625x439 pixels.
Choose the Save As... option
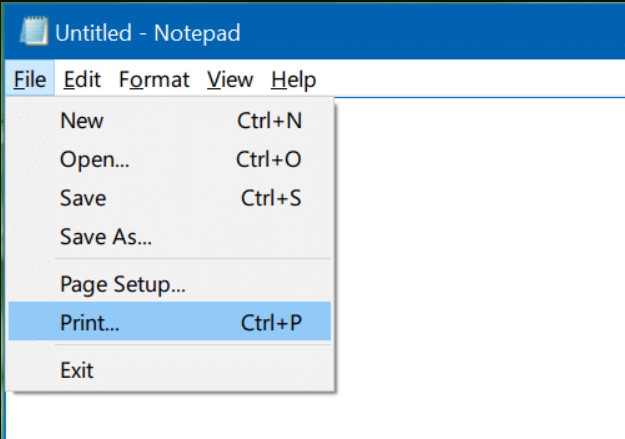click(106, 237)
